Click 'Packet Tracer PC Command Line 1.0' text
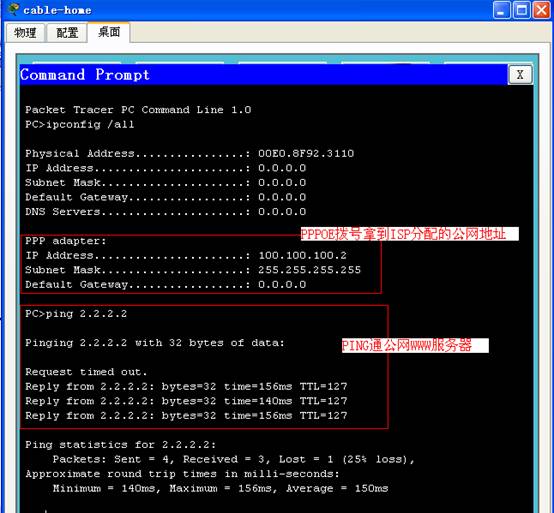This screenshot has height=513, width=554. [138, 110]
